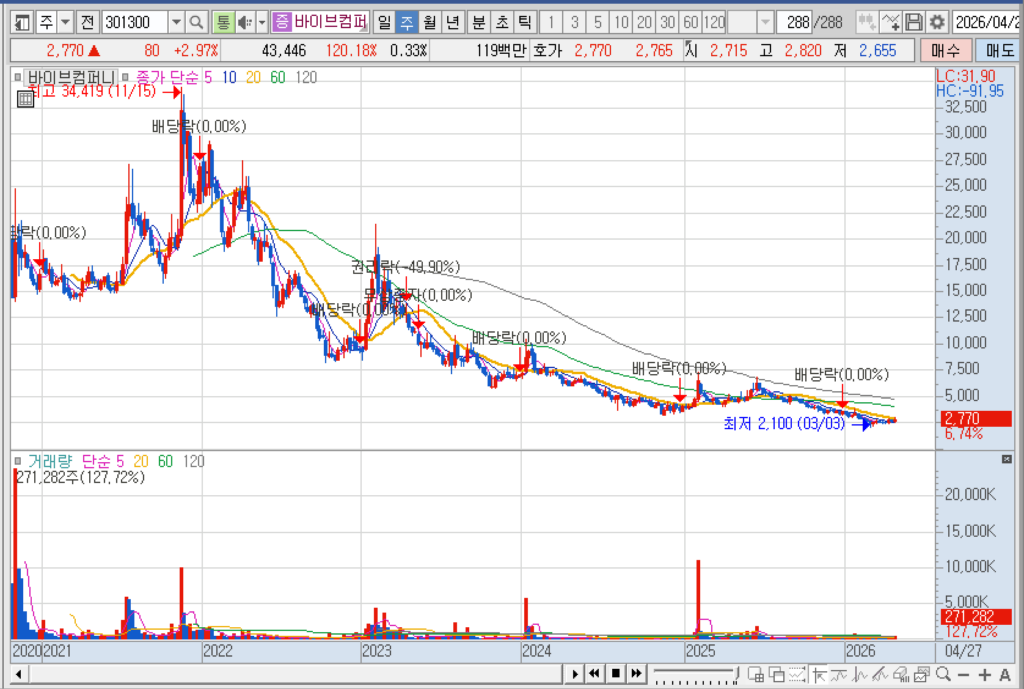Toggle volume indicator 거래량 square marker
This screenshot has height=689, width=1024.
(x=18, y=462)
